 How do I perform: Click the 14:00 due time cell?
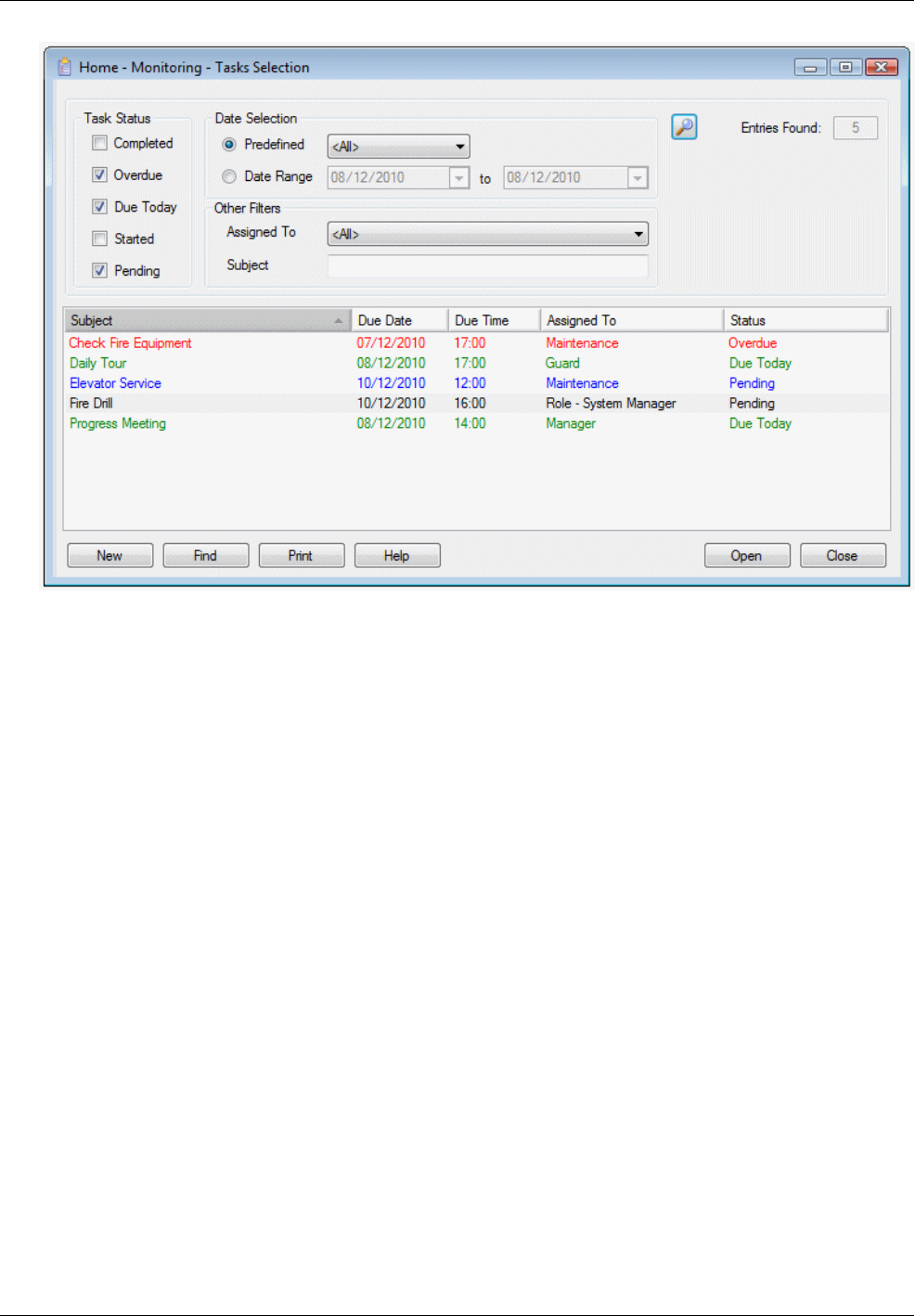[x=470, y=423]
